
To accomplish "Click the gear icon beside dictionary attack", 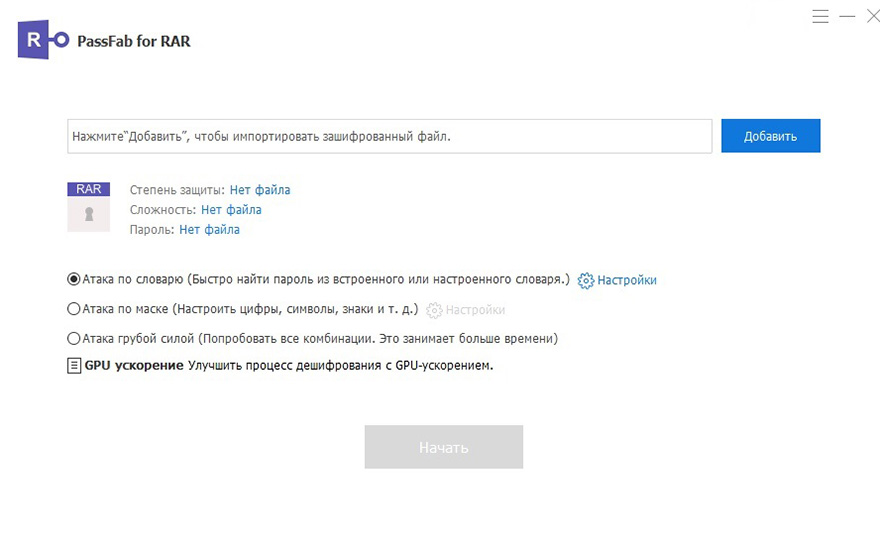I will pyautogui.click(x=586, y=281).
